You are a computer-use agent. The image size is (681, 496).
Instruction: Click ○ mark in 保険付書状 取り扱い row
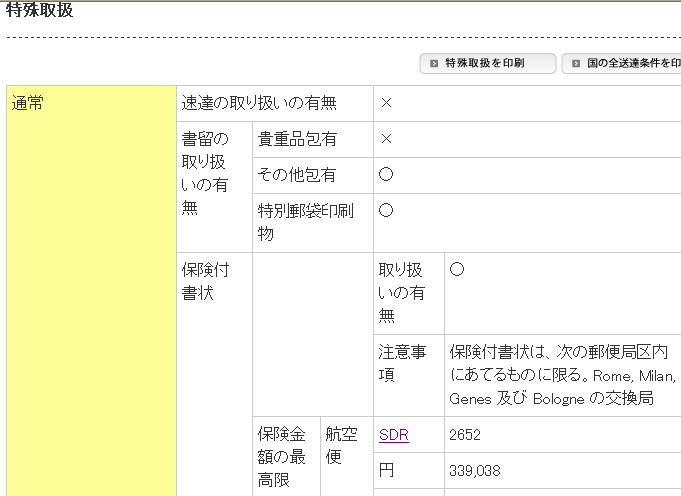457,269
